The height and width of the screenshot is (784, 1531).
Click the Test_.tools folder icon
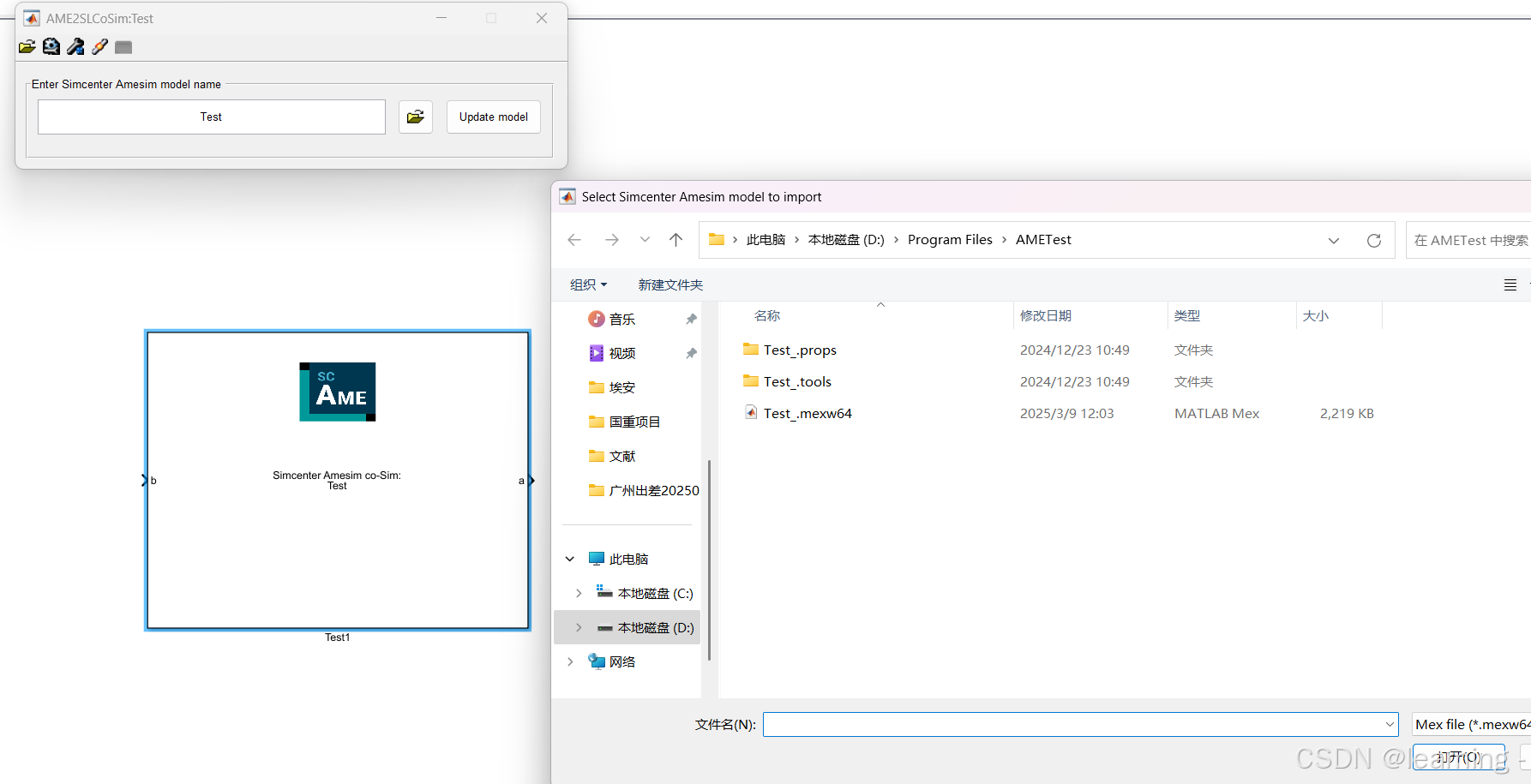751,380
